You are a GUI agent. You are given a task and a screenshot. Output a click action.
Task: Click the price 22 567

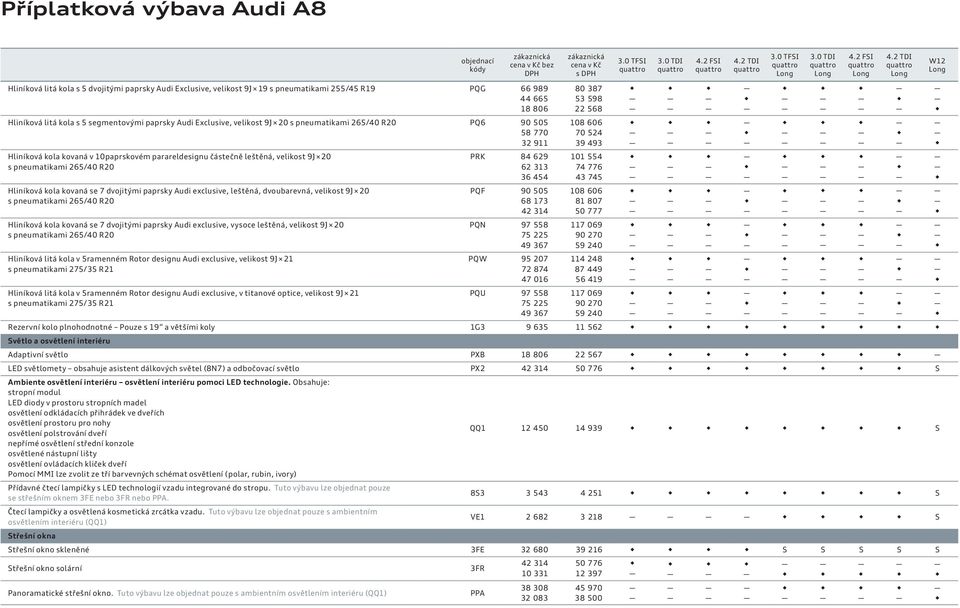tap(588, 355)
